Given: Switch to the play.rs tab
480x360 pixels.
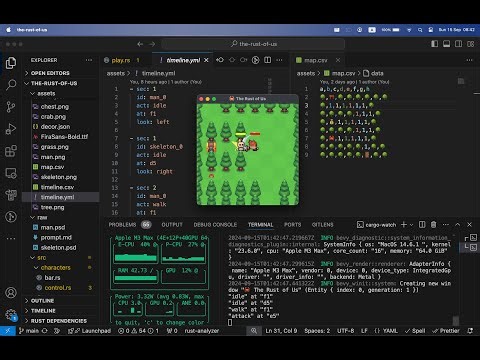Looking at the screenshot, I should (122, 60).
